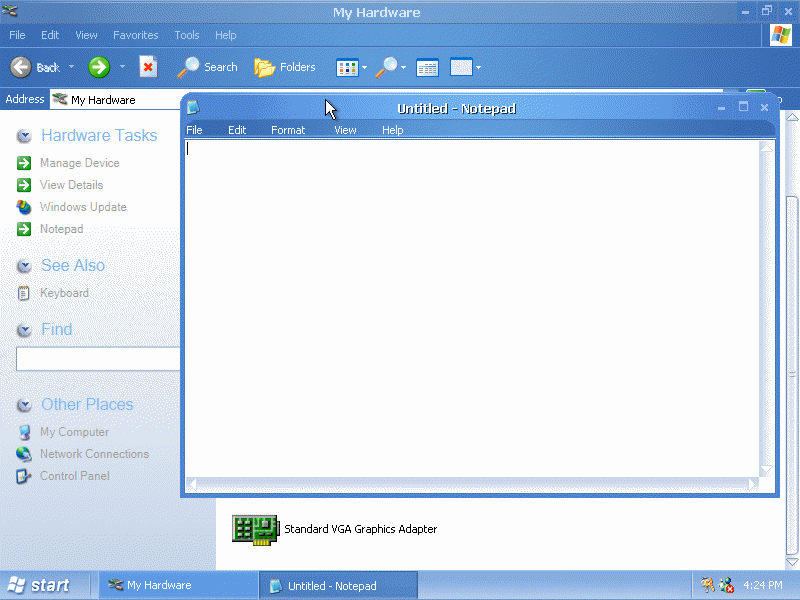
Task: Select the Standard VGA Graphics Adapter card icon
Action: (256, 530)
